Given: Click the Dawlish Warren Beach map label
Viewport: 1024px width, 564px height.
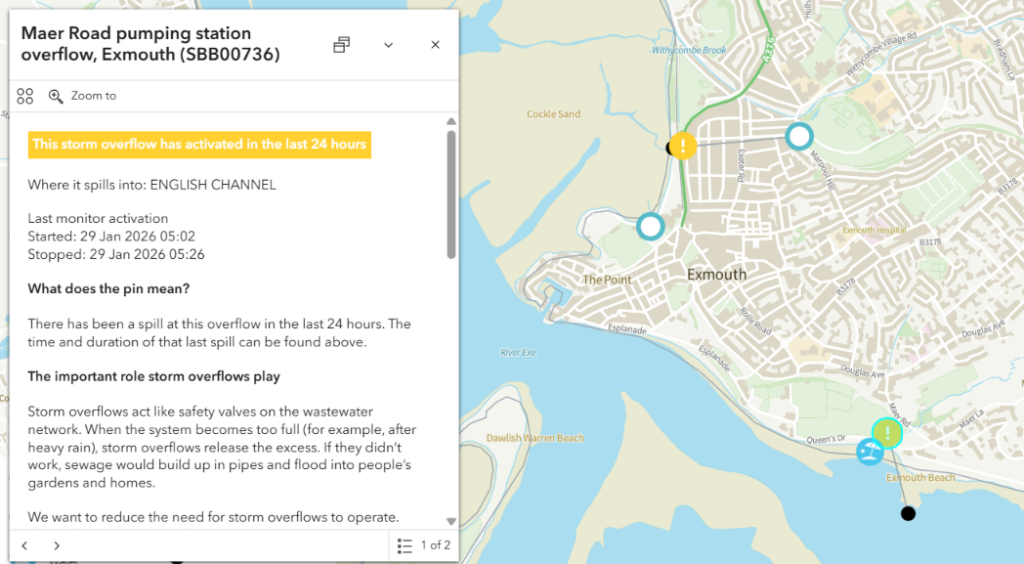Looking at the screenshot, I should pyautogui.click(x=534, y=438).
